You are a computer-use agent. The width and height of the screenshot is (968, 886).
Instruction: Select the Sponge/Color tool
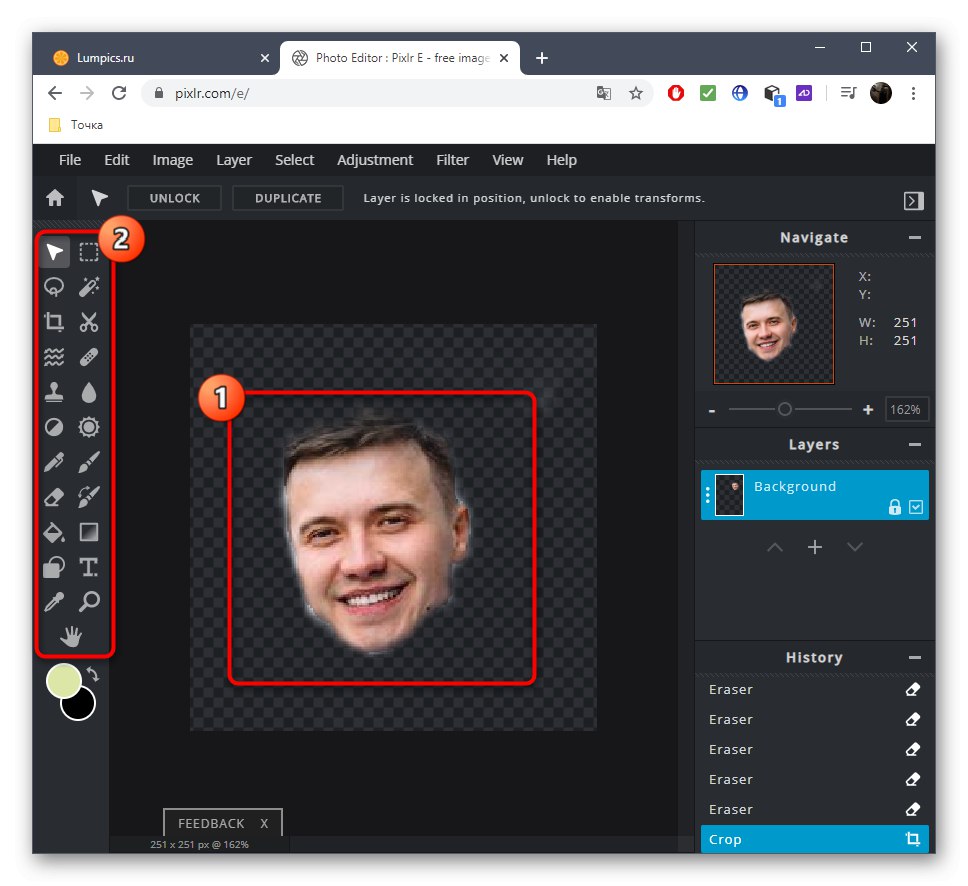[89, 427]
